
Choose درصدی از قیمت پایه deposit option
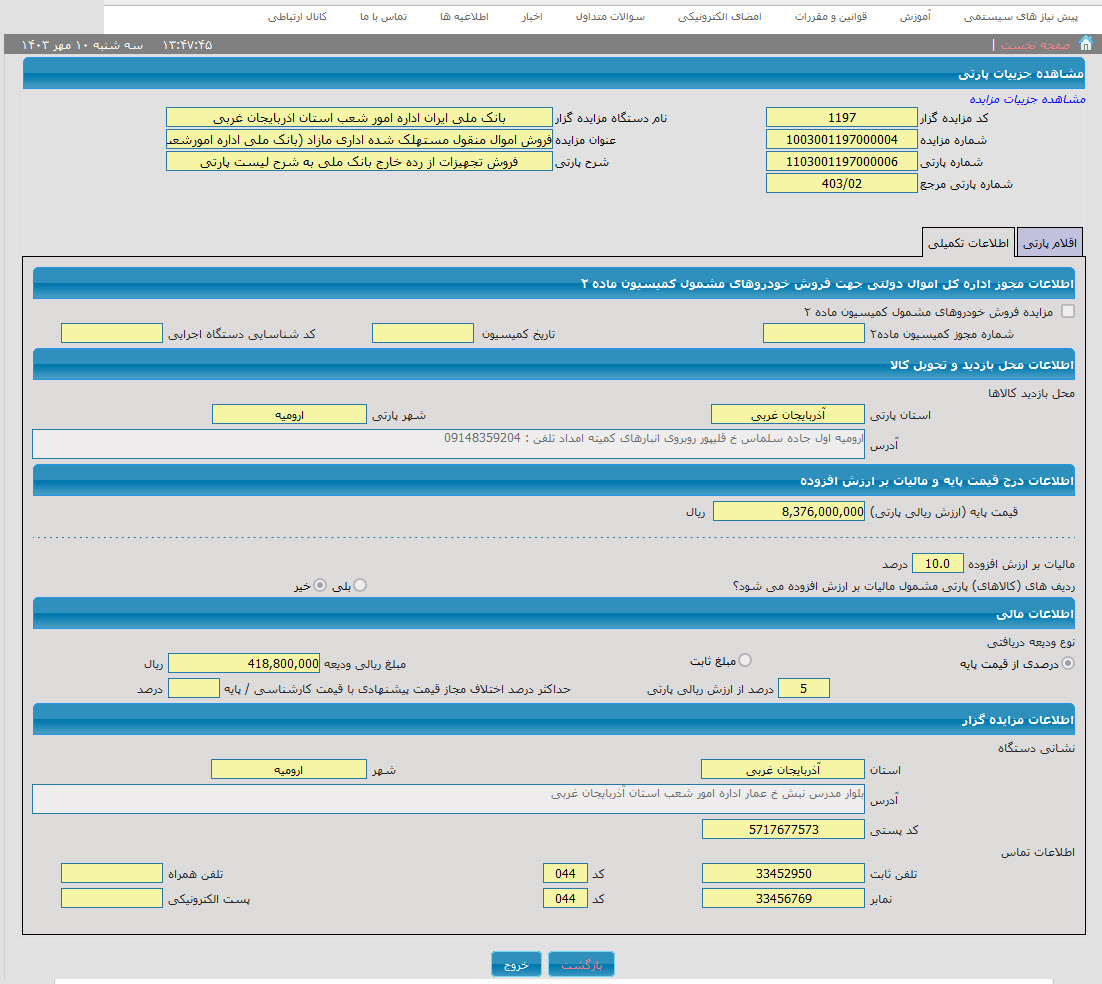click(1068, 662)
